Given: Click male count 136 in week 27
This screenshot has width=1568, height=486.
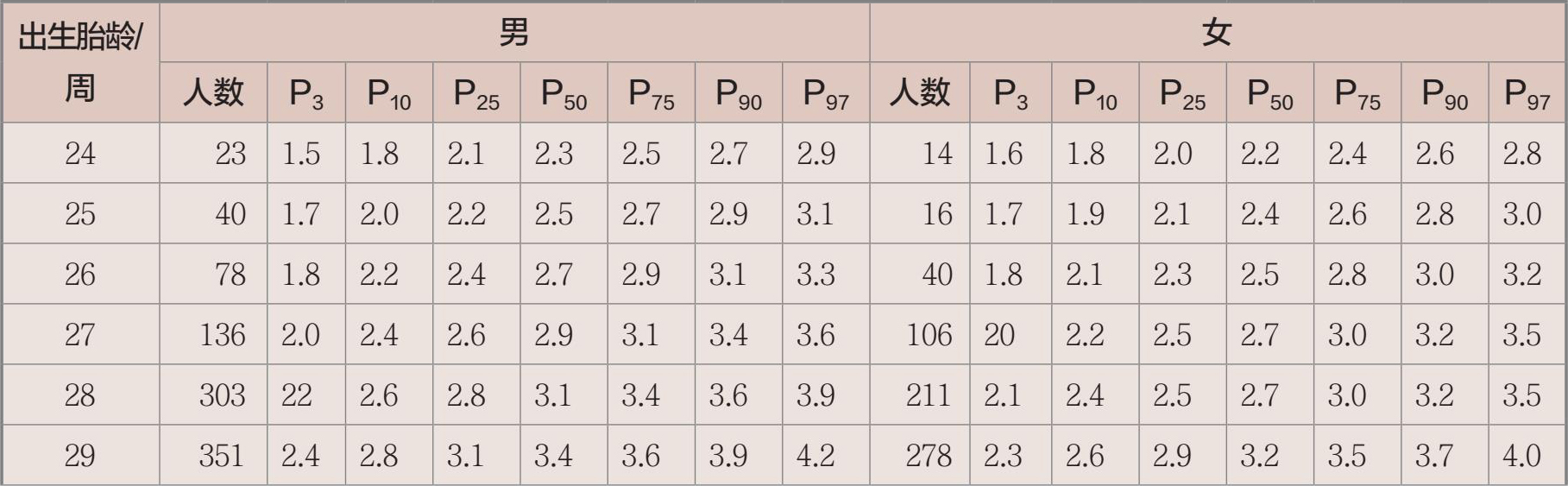Looking at the screenshot, I should (x=223, y=335).
